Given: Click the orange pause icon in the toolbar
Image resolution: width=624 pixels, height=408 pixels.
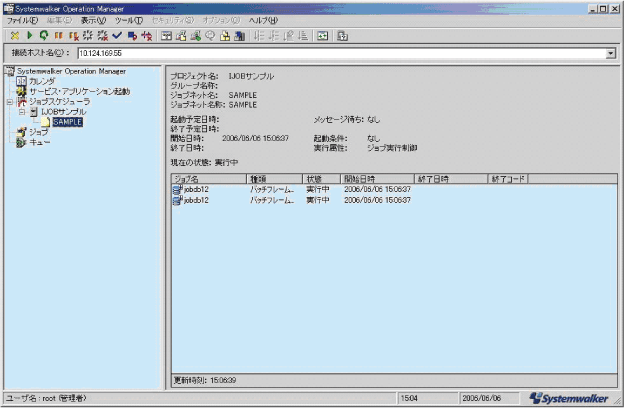Looking at the screenshot, I should coord(58,36).
